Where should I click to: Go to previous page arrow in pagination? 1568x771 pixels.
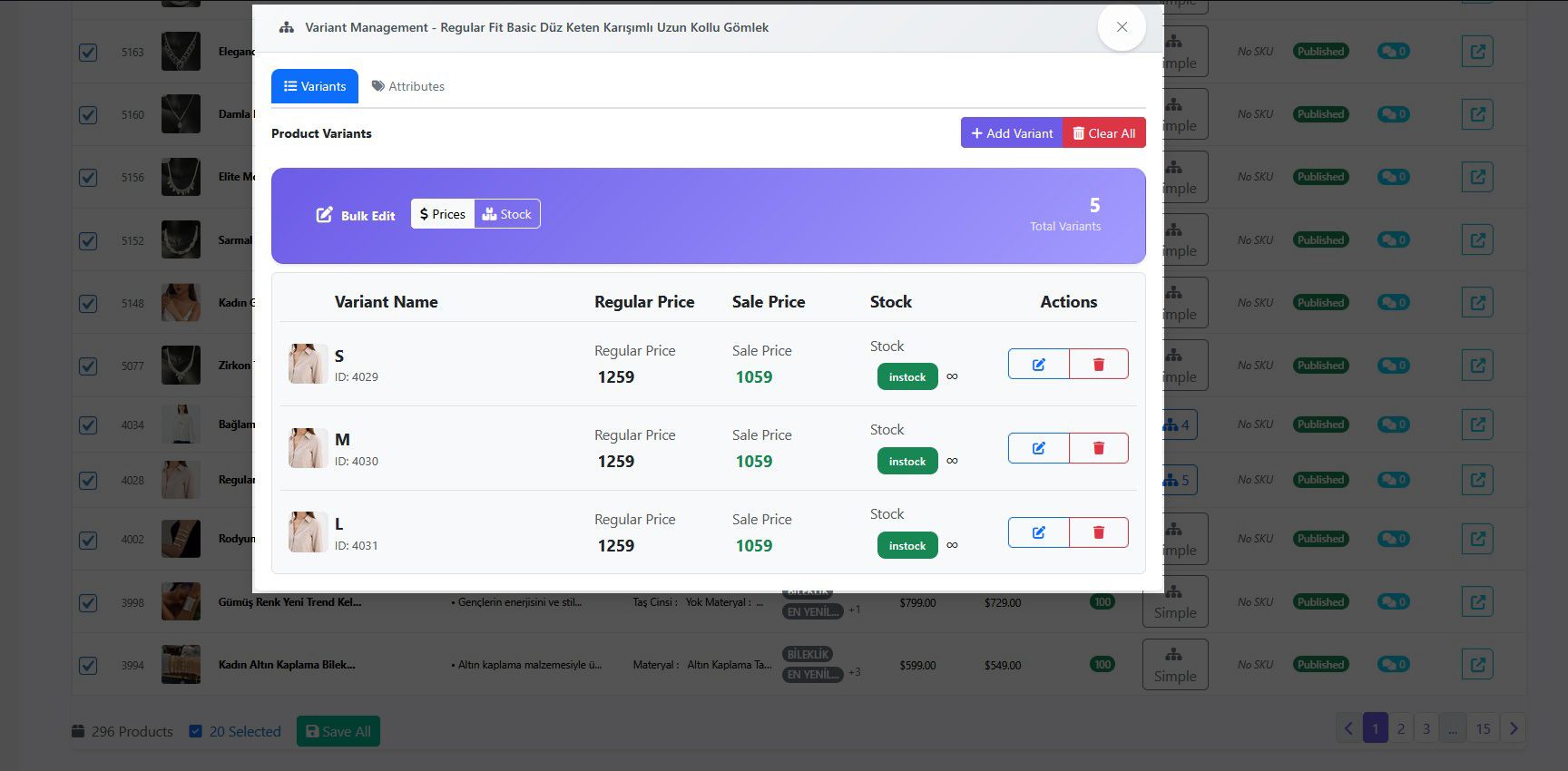pyautogui.click(x=1348, y=728)
